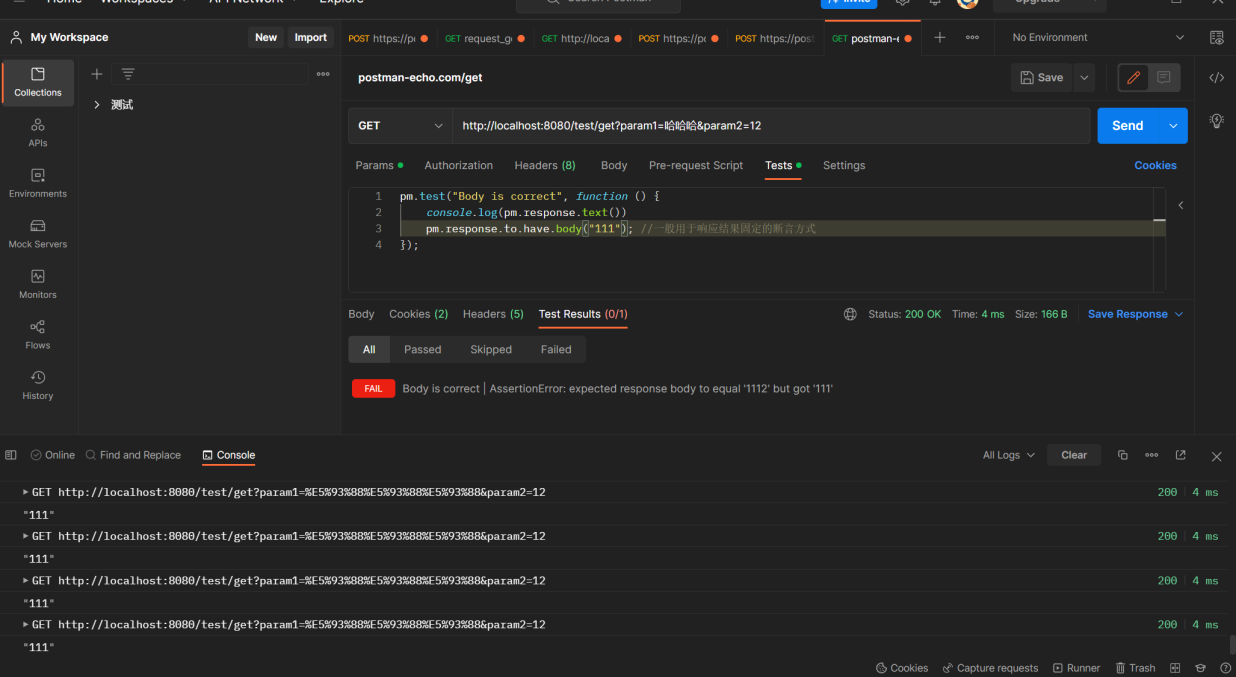Click the two-pane view icon in footer
Viewport: 1236px width, 677px height.
pyautogui.click(x=1175, y=668)
